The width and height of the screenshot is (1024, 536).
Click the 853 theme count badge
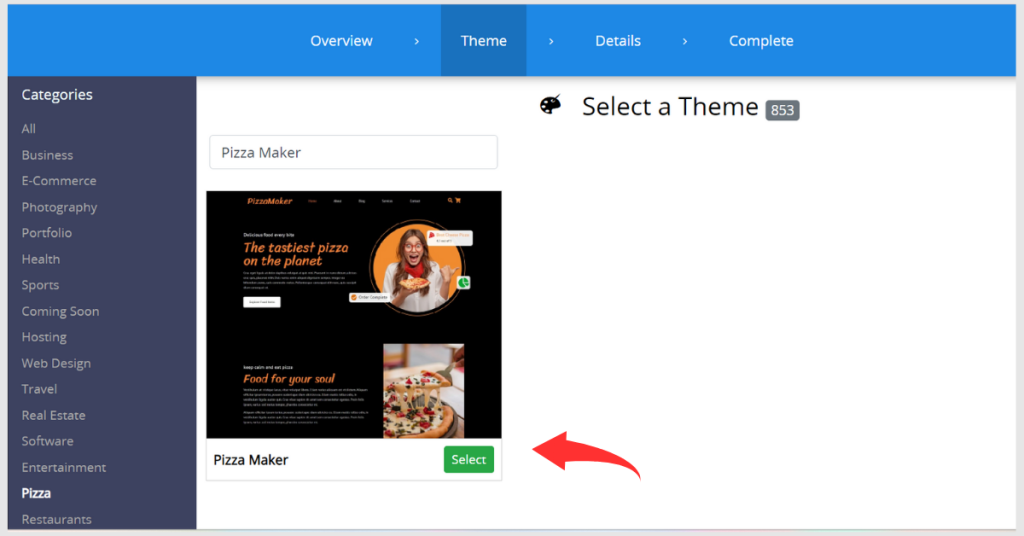tap(782, 110)
